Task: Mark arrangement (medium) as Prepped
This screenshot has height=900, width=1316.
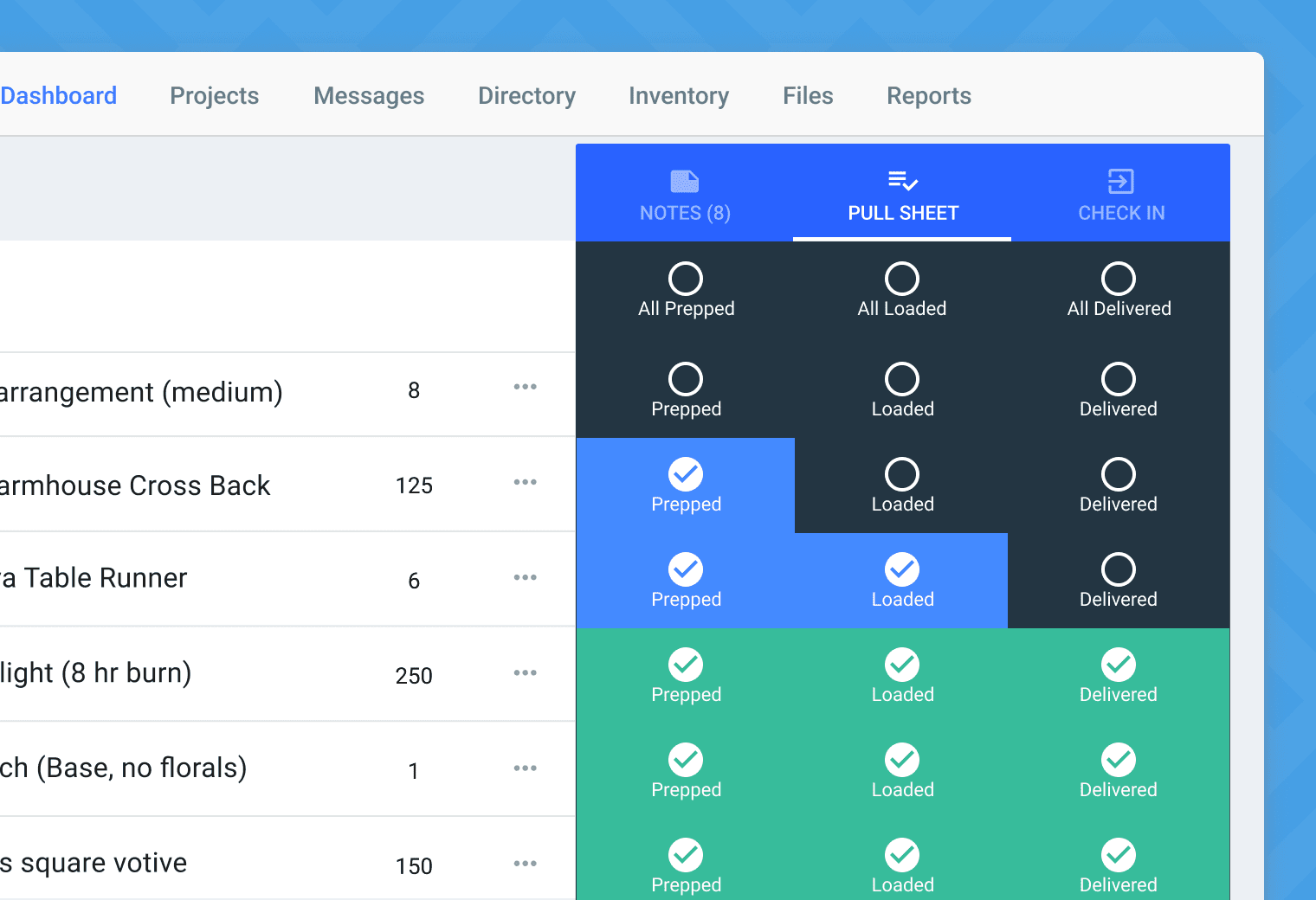Action: point(686,379)
